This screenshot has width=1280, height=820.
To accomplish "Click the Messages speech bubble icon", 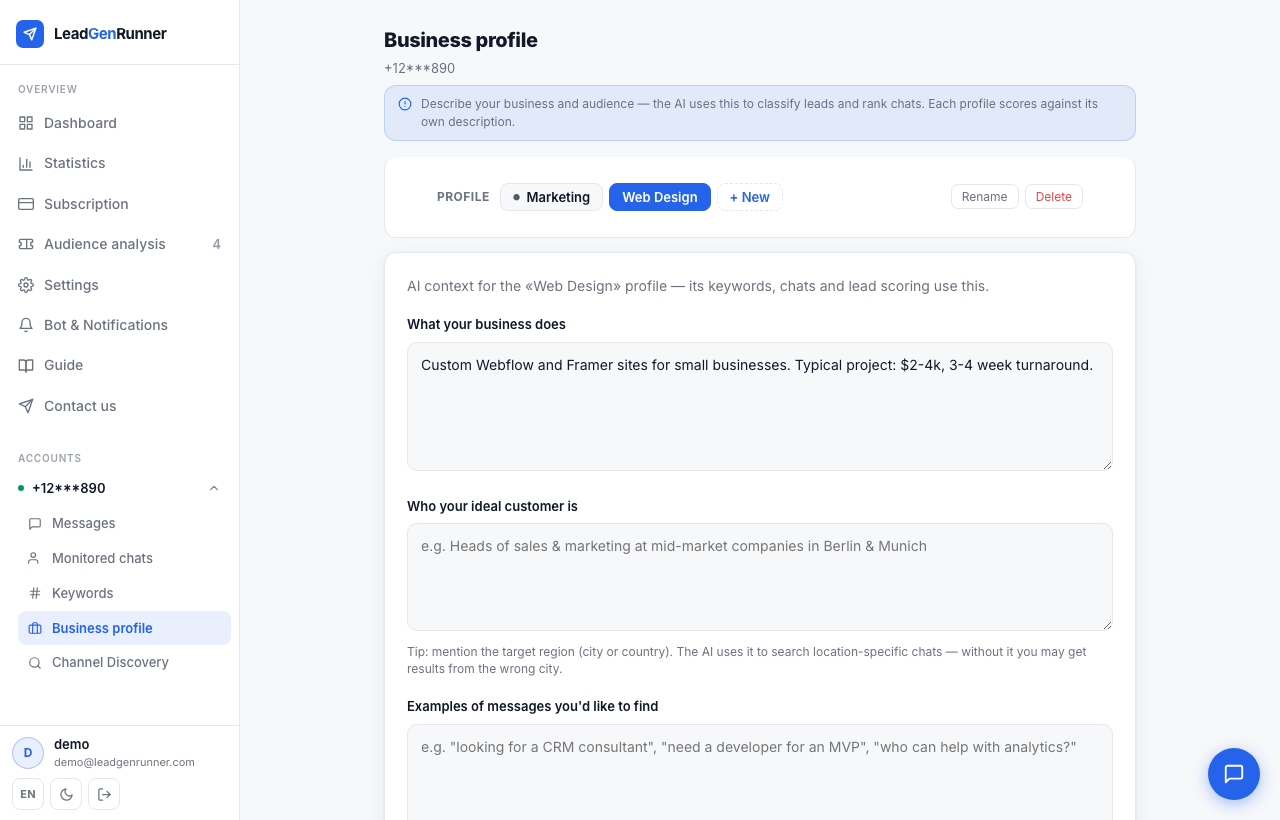I will click(x=35, y=523).
